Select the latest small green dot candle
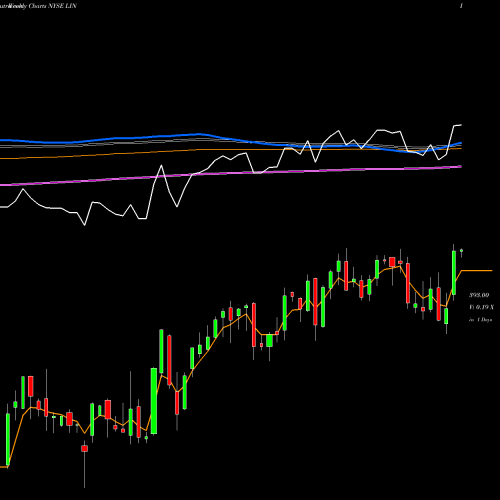This screenshot has height=500, width=500. click(461, 250)
